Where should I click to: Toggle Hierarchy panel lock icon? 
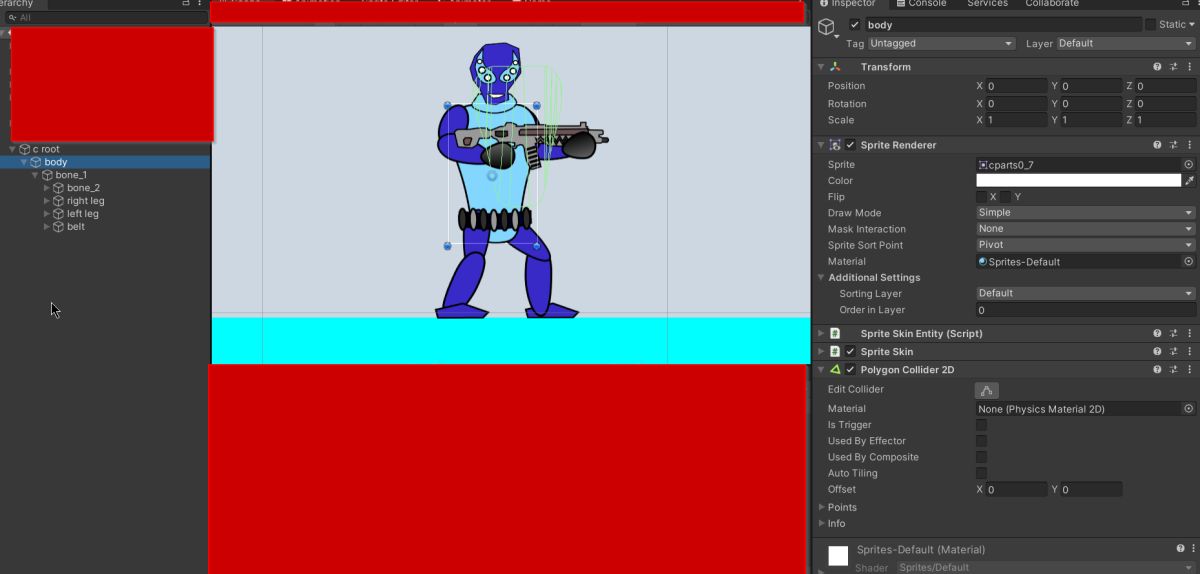click(x=186, y=3)
